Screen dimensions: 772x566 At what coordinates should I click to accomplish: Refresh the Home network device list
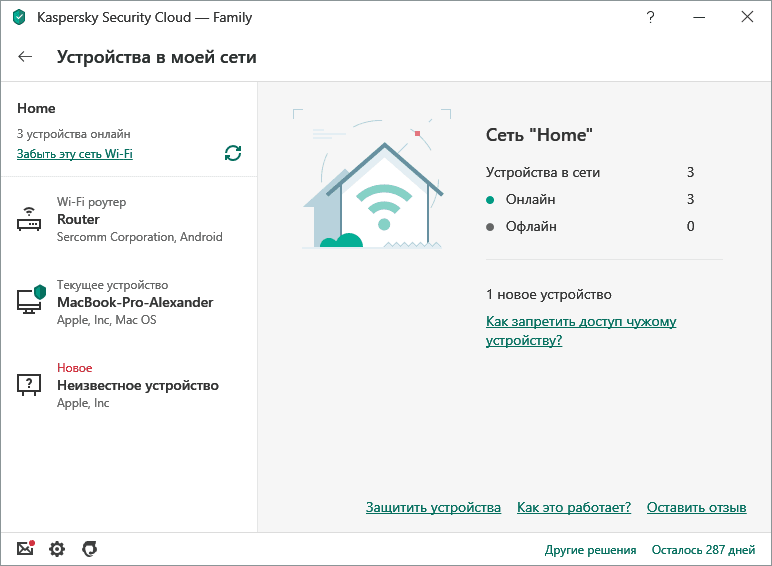[233, 153]
